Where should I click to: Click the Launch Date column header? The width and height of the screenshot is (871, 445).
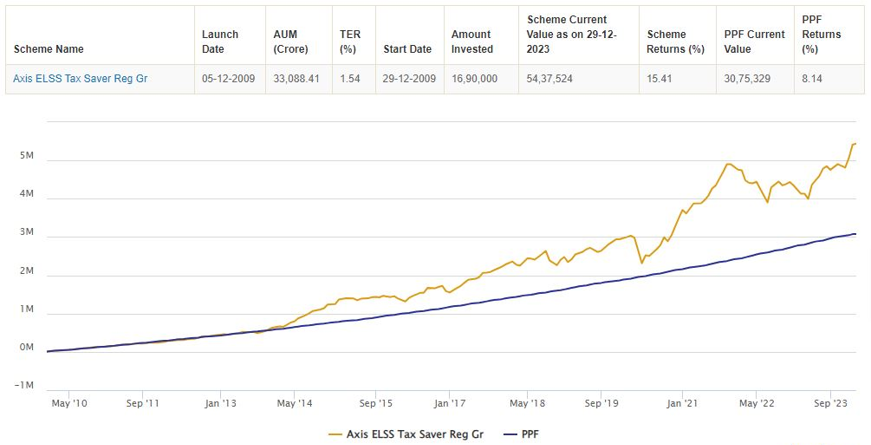pos(220,42)
